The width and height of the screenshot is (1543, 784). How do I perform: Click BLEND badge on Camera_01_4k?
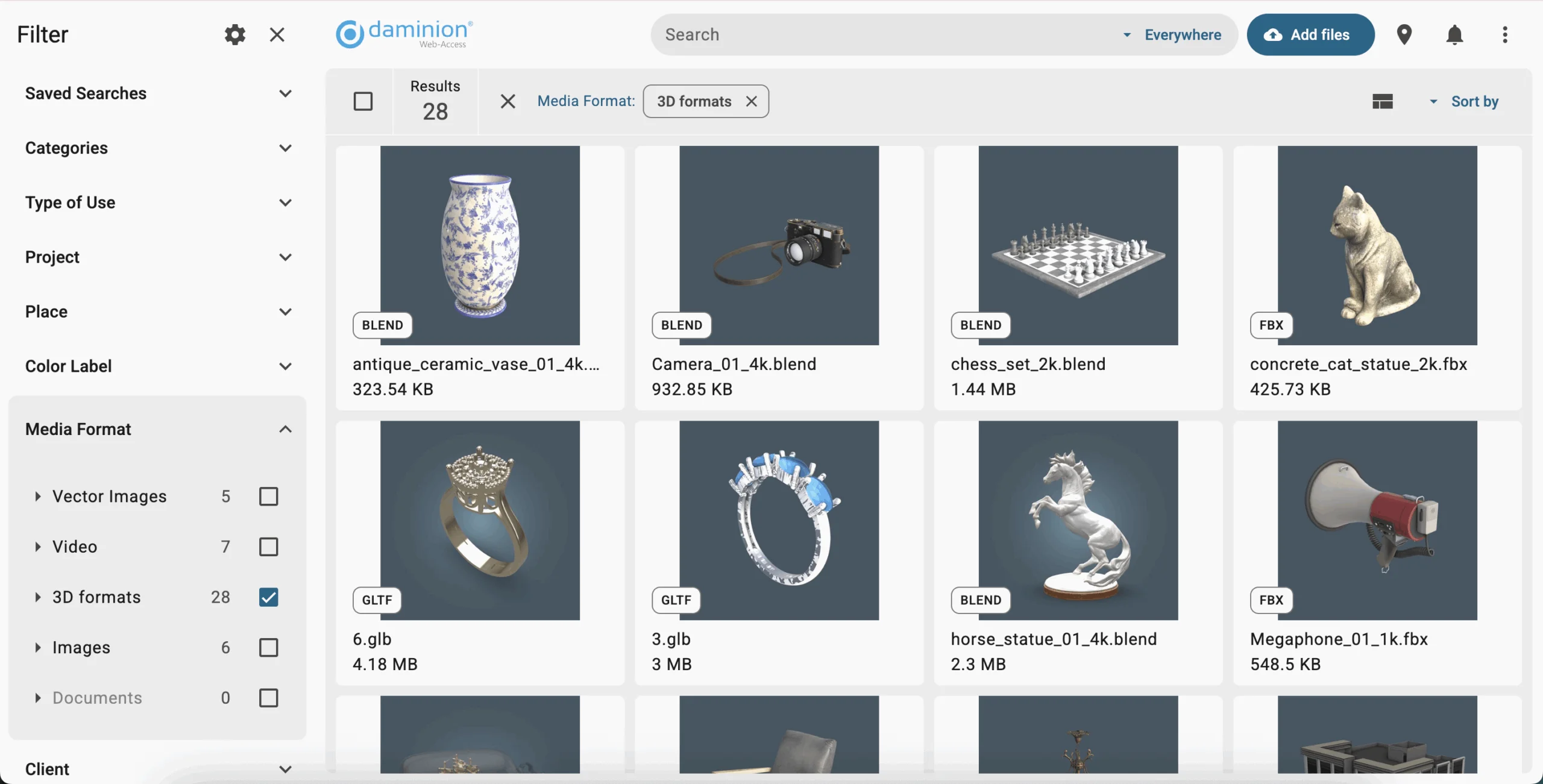[x=682, y=325]
